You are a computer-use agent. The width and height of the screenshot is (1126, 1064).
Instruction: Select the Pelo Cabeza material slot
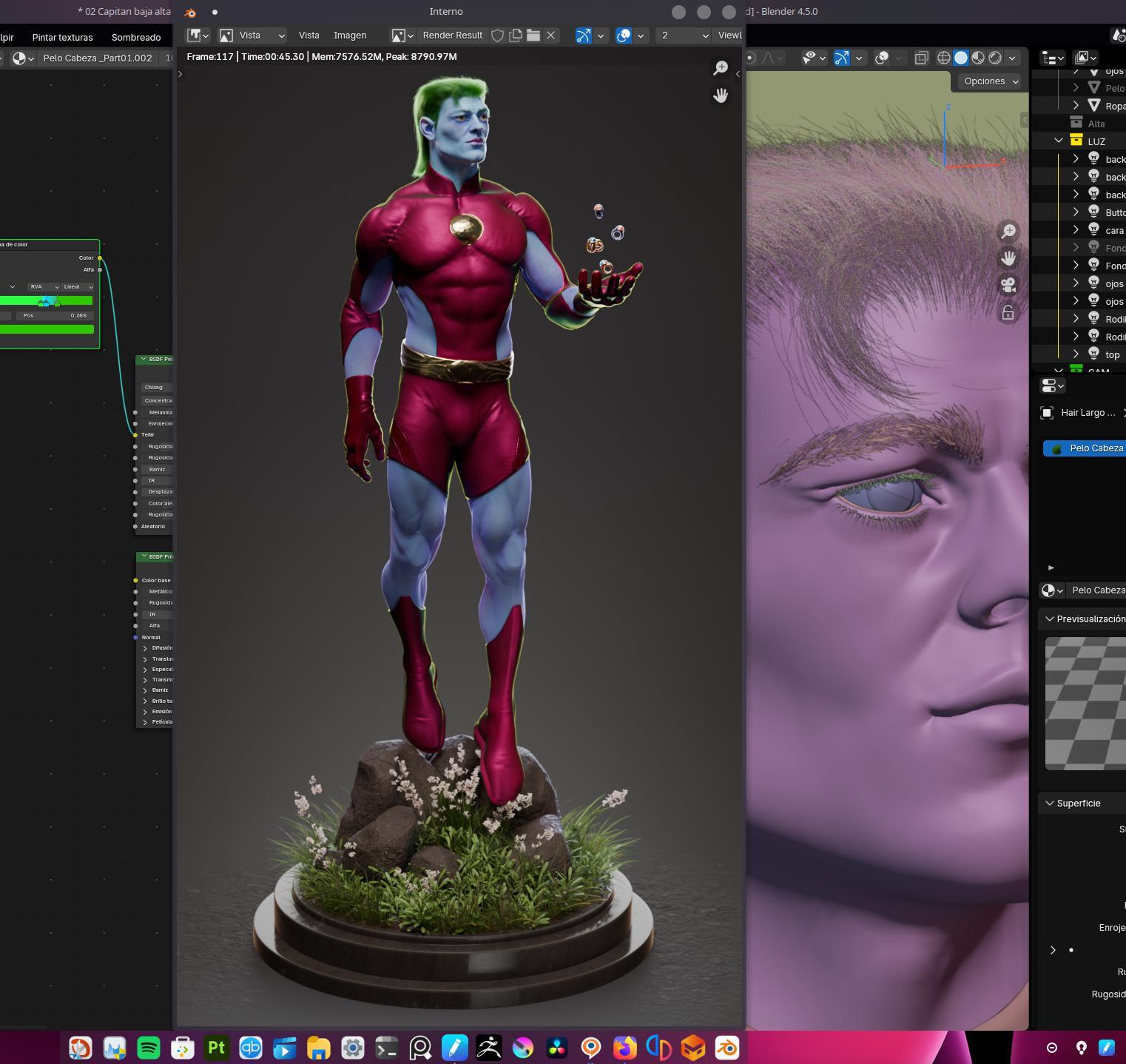point(1085,448)
